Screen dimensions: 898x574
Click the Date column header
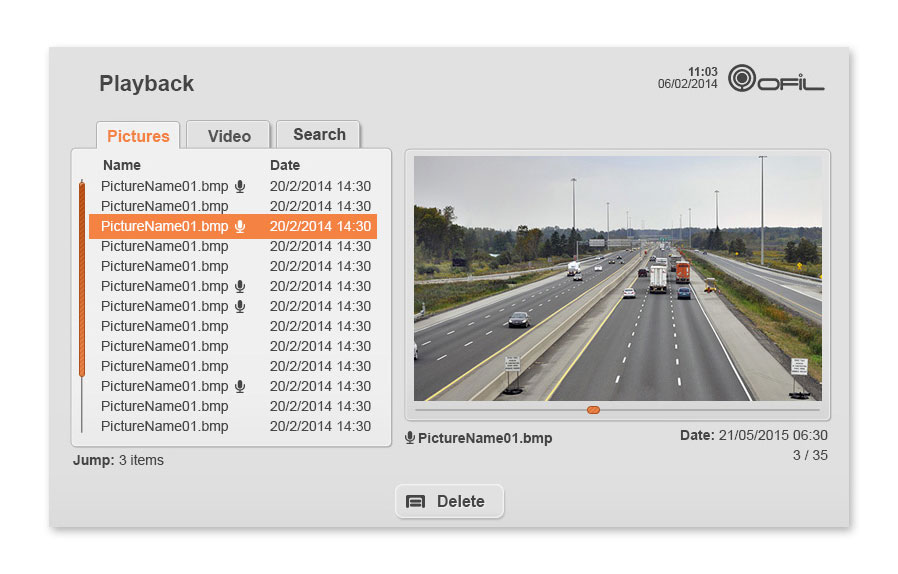(x=285, y=165)
